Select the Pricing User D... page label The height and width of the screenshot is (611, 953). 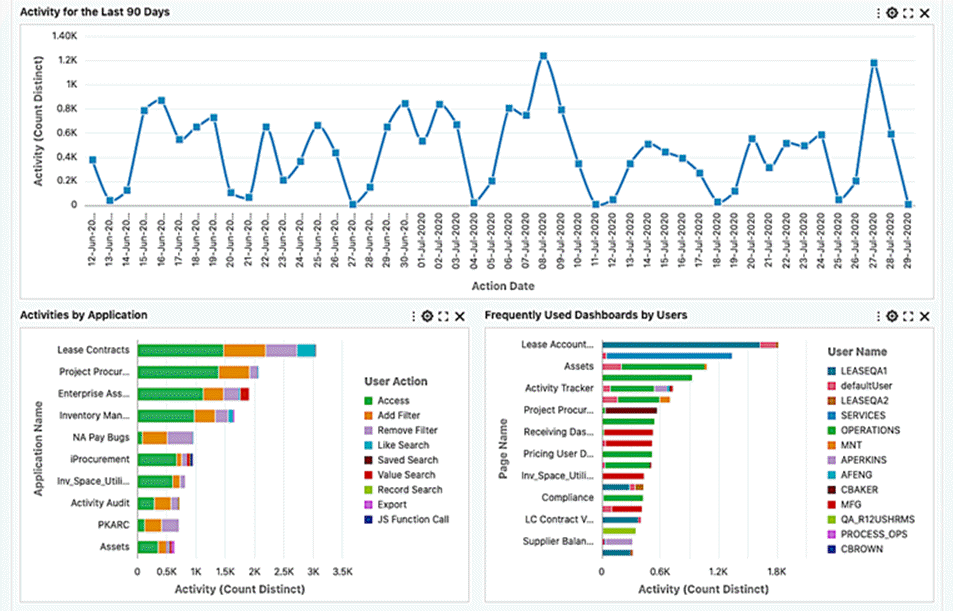coord(559,454)
